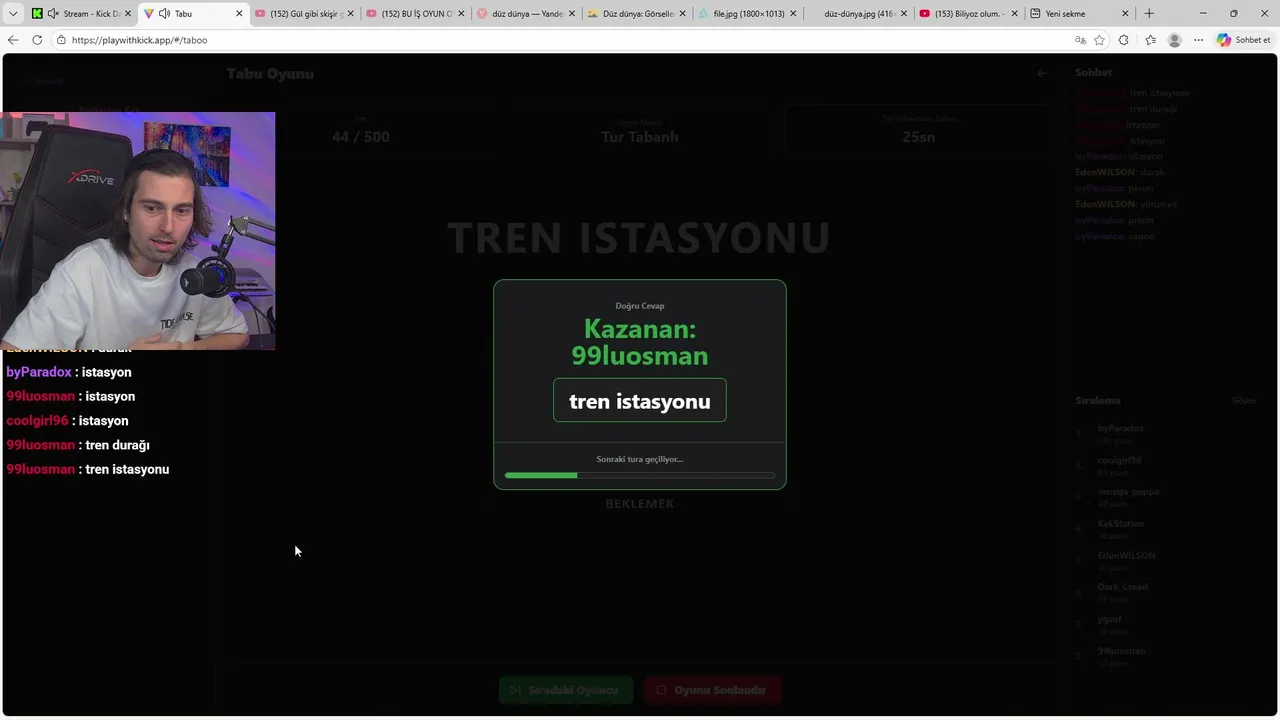This screenshot has height=720, width=1280.
Task: Click the TREN ISTASYONU word heading
Action: click(x=639, y=238)
